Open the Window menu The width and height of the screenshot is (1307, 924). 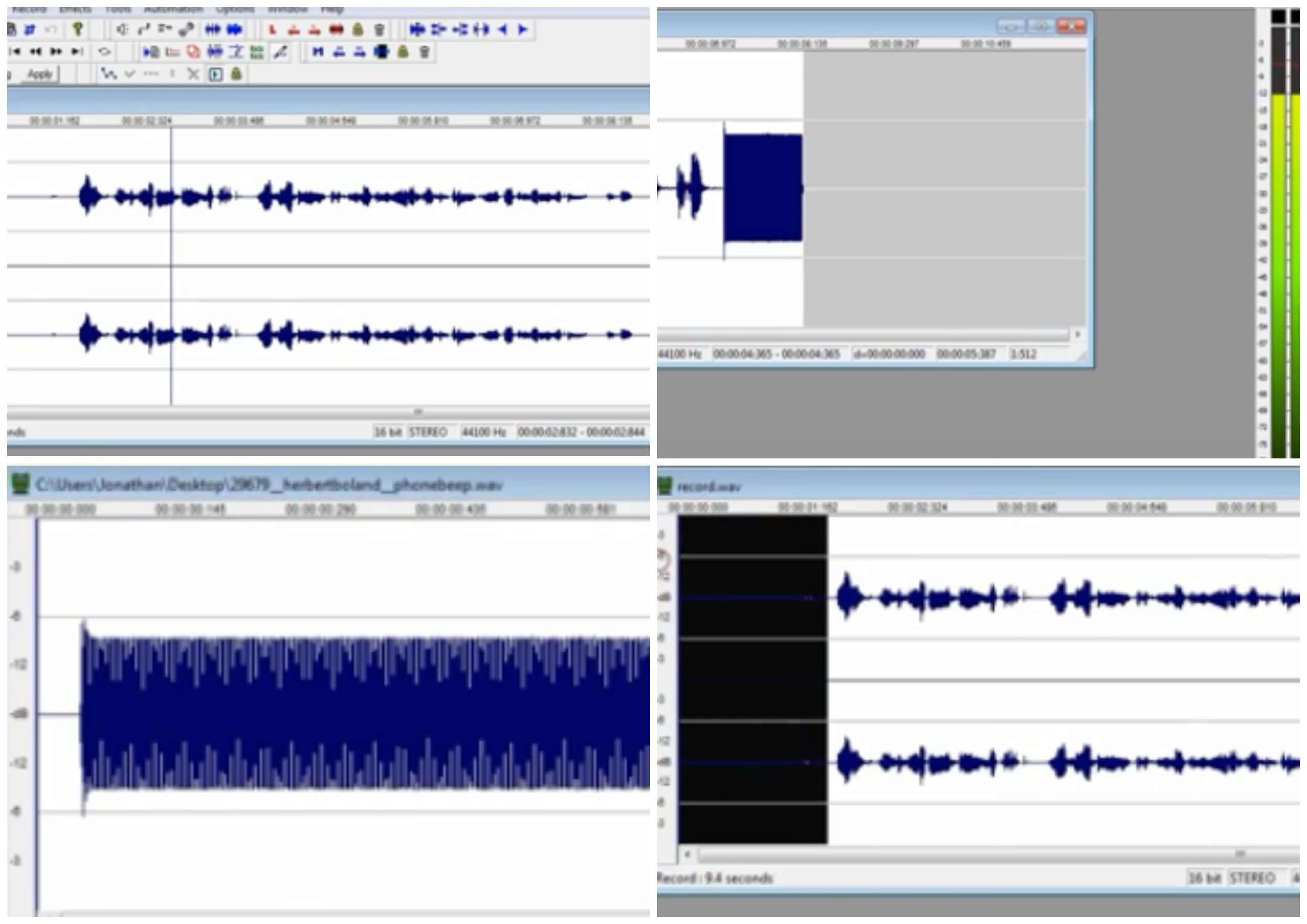288,10
